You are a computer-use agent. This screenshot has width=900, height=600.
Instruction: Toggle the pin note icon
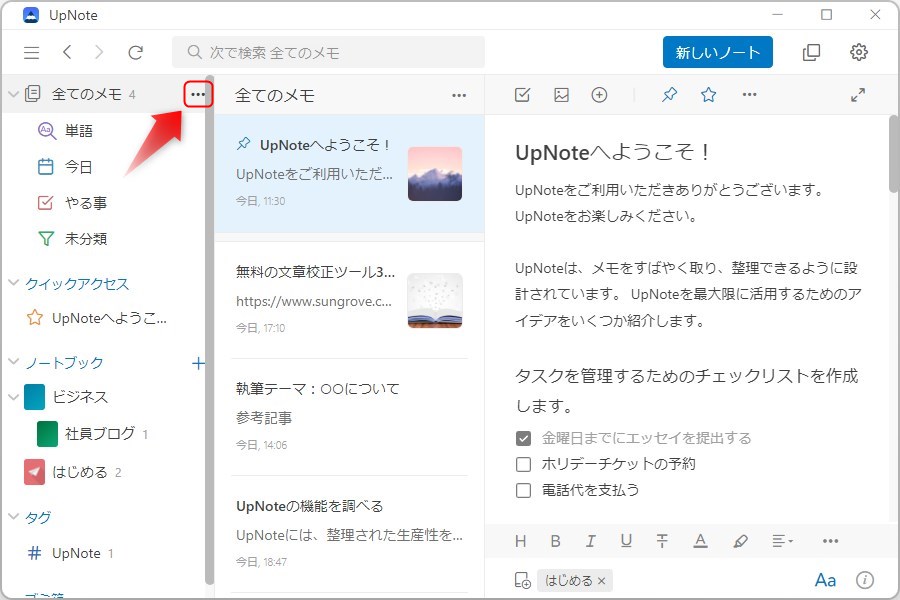[x=669, y=95]
